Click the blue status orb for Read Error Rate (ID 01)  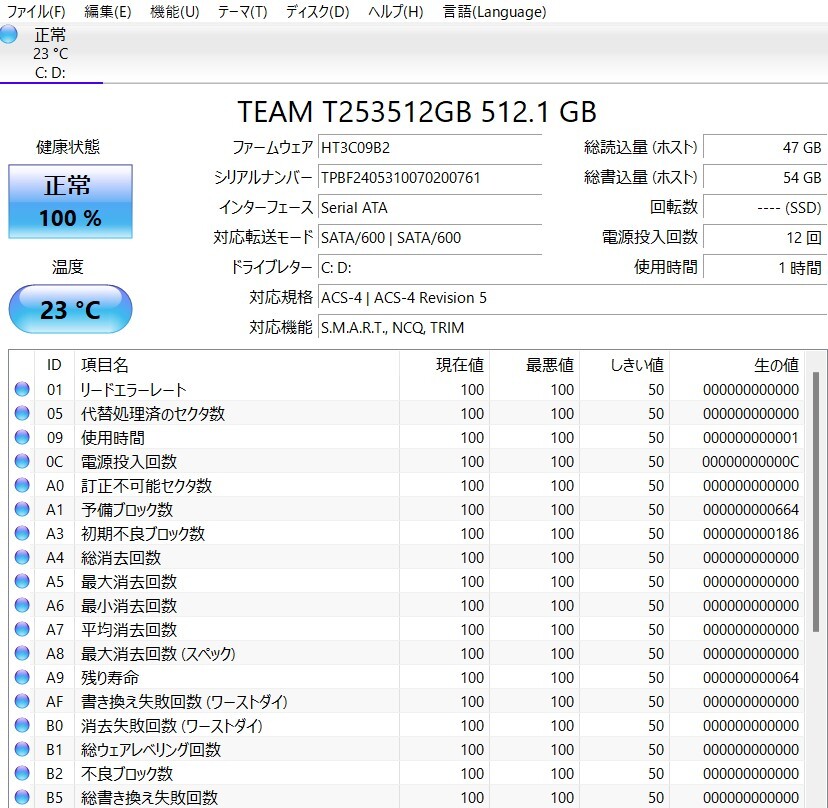pyautogui.click(x=22, y=390)
